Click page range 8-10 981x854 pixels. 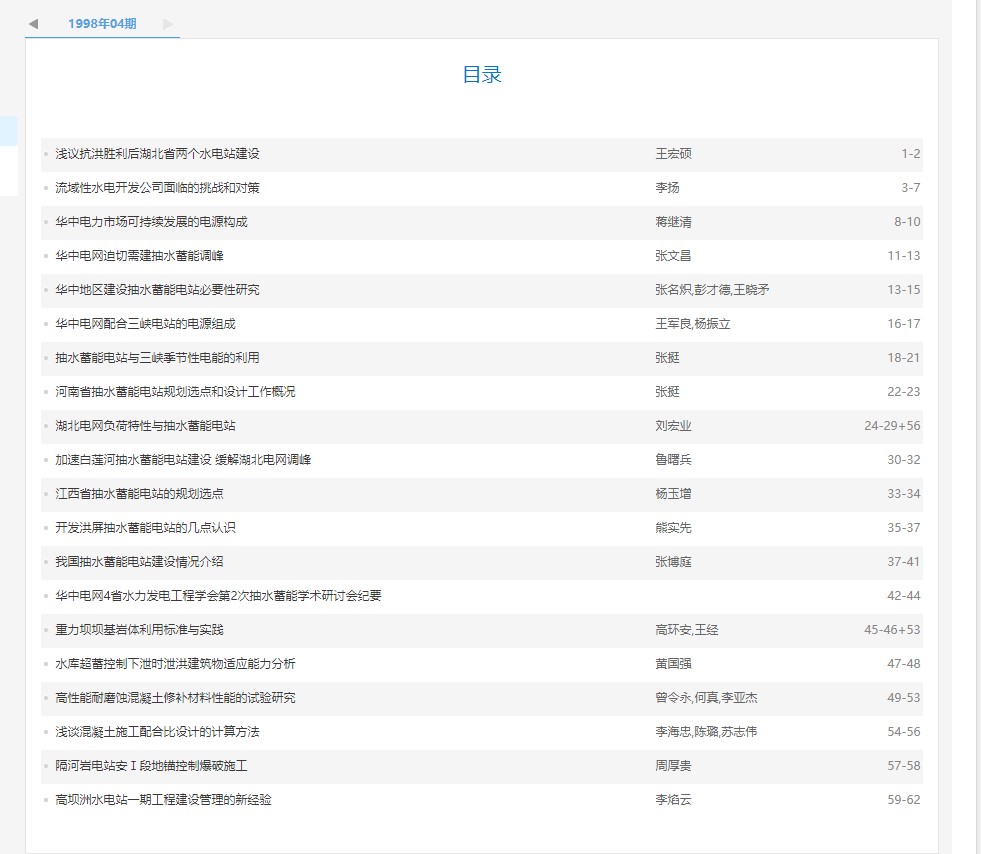907,221
